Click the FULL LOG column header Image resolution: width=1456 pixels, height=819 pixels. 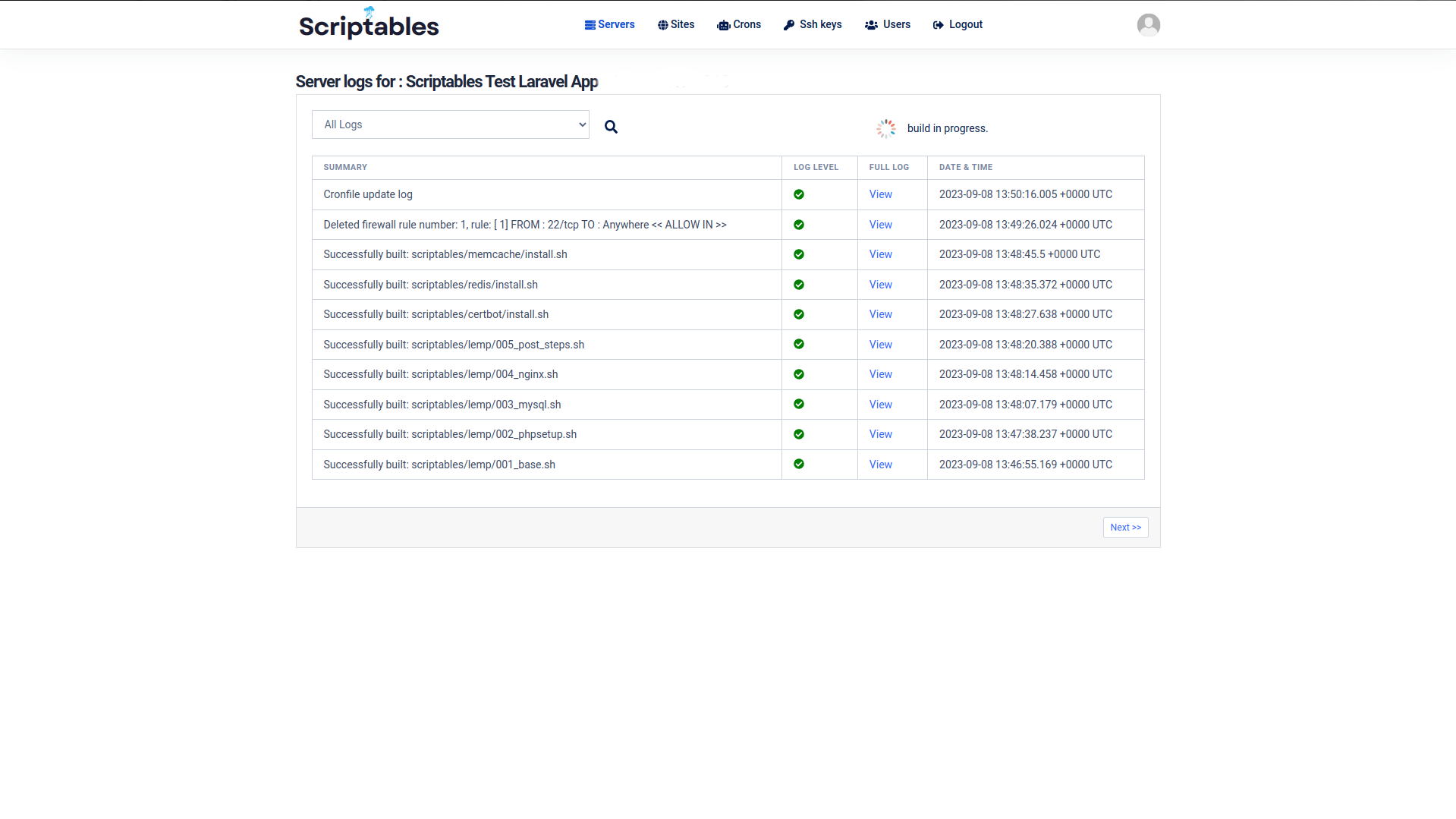coord(888,167)
